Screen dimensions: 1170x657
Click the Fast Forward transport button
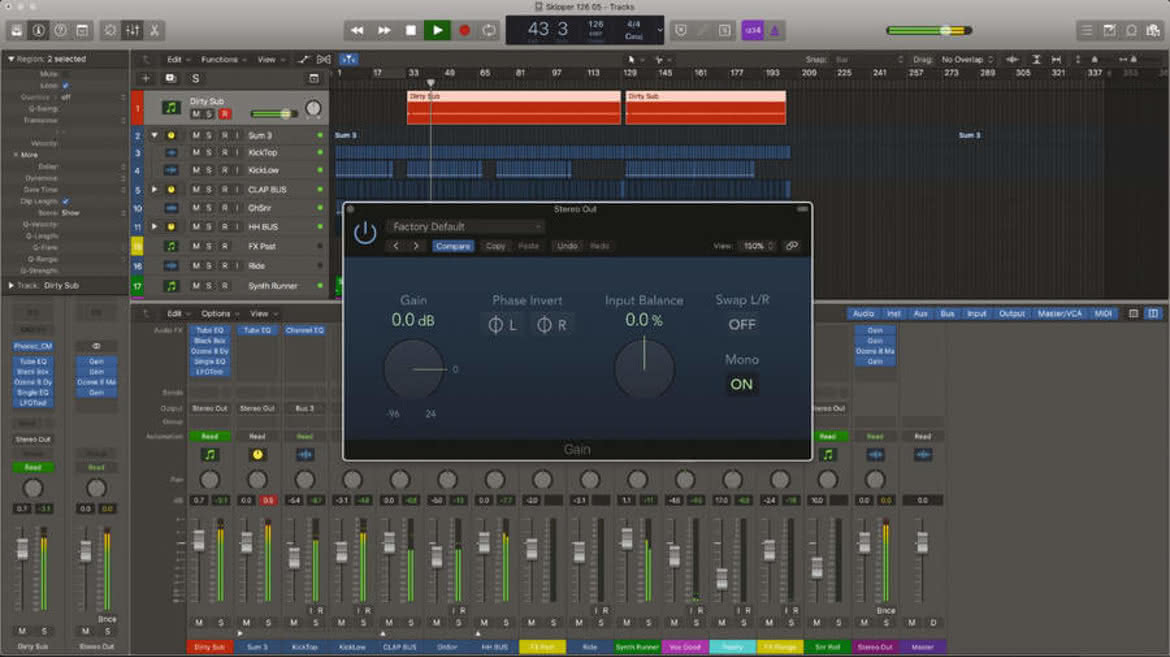(384, 31)
